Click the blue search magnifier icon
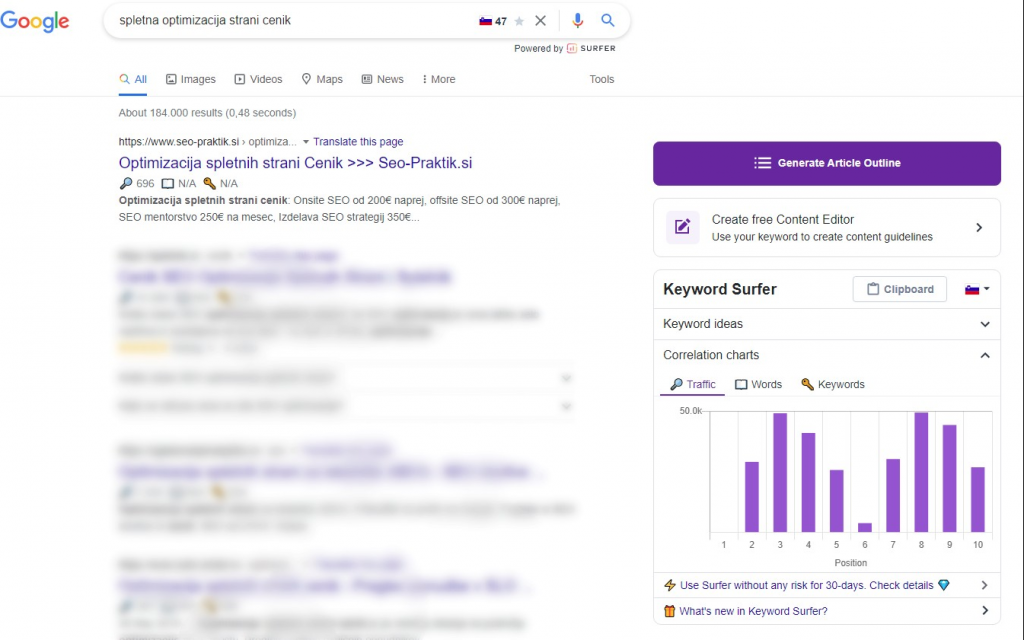1024x640 pixels. coord(608,20)
